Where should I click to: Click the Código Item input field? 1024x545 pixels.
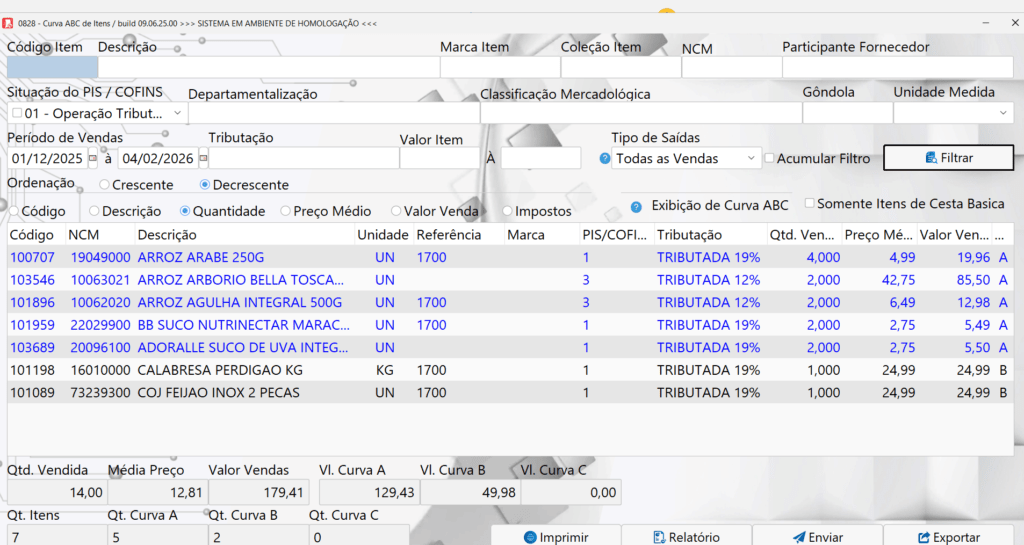tap(52, 67)
